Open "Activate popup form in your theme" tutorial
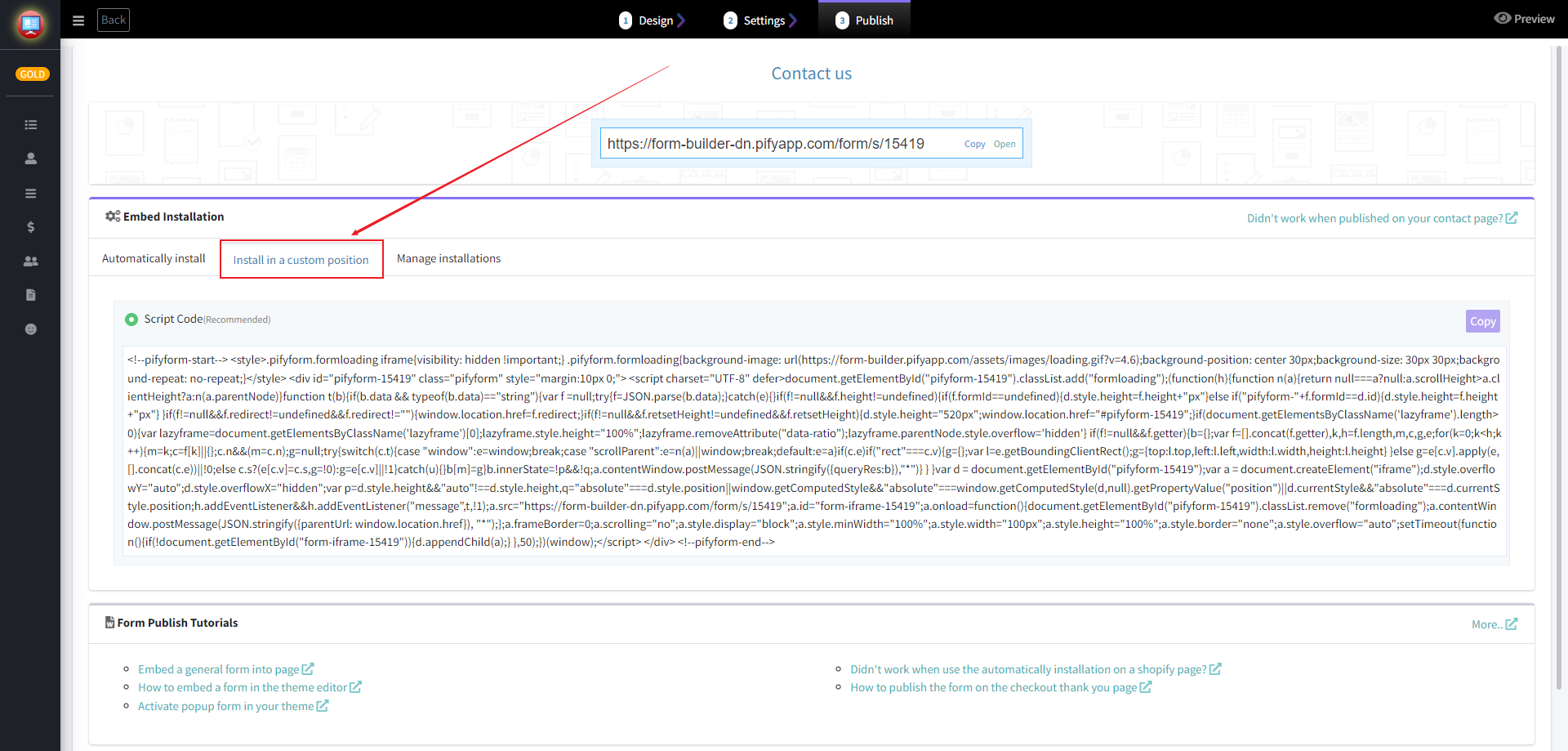 233,706
